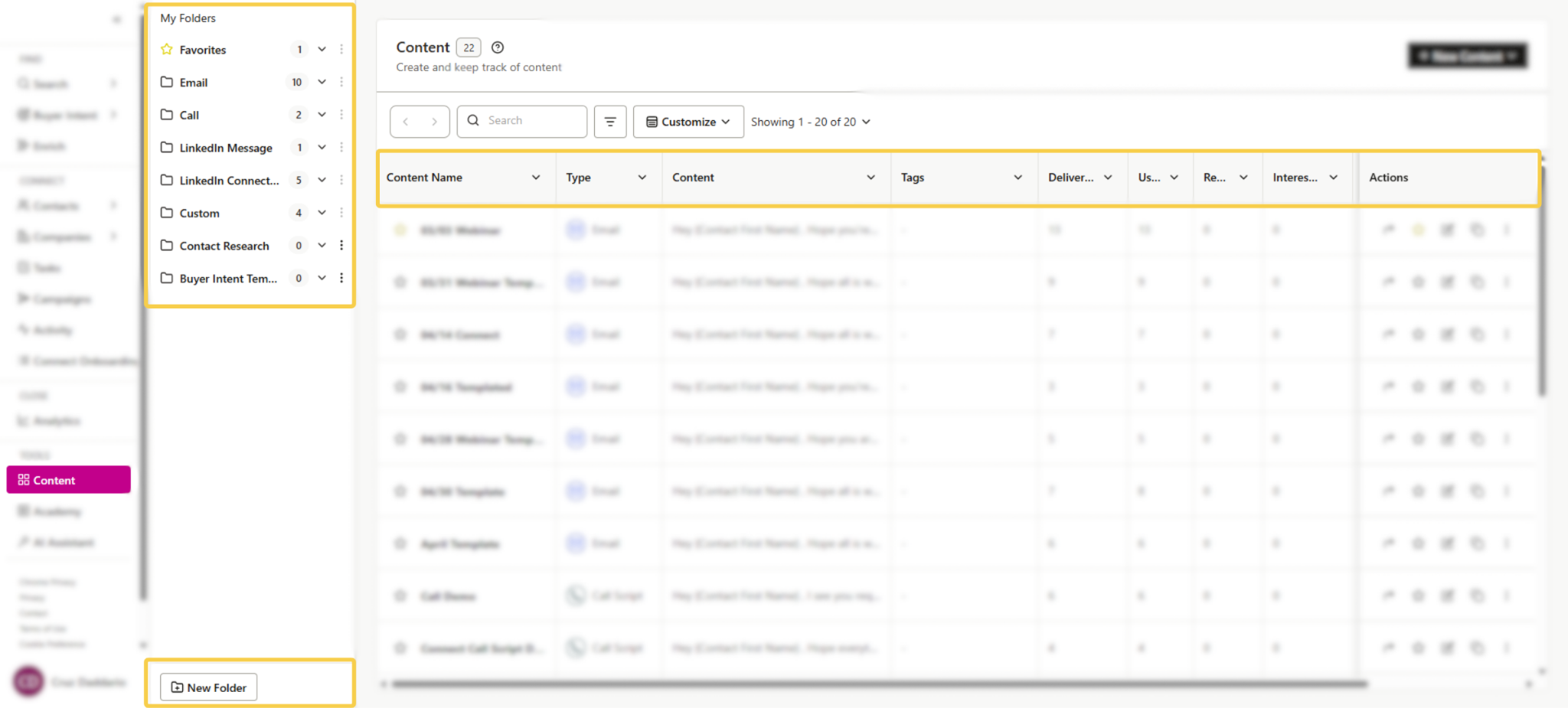Viewport: 1568px width, 708px height.
Task: Open the Tags column dropdown
Action: (x=1018, y=178)
